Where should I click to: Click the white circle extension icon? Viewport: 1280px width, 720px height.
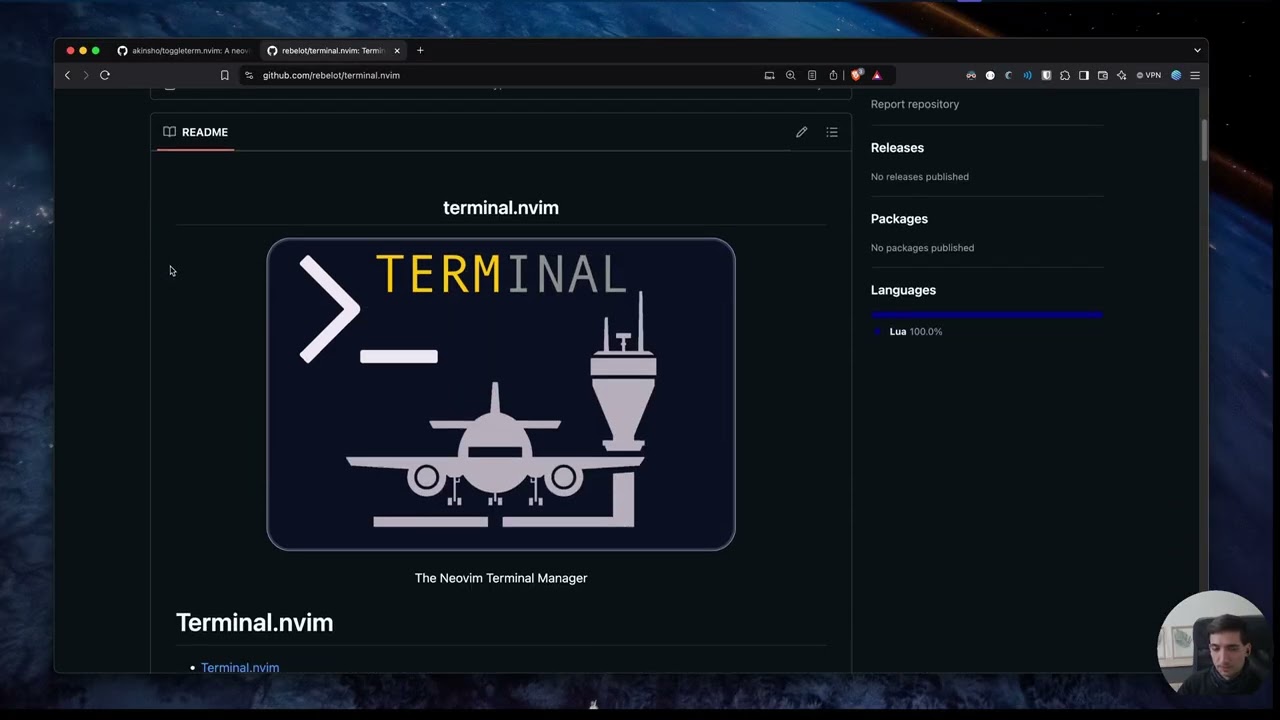pyautogui.click(x=990, y=75)
